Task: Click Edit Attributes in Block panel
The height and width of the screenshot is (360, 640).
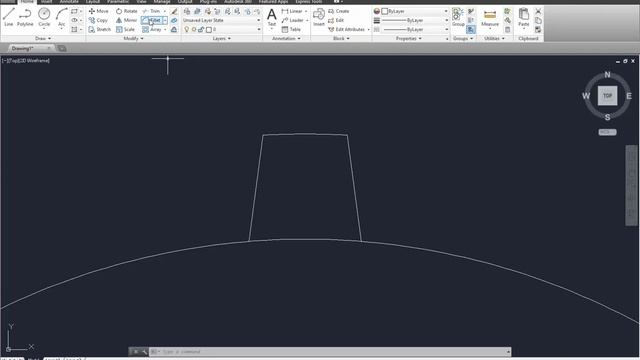Action: pos(347,29)
